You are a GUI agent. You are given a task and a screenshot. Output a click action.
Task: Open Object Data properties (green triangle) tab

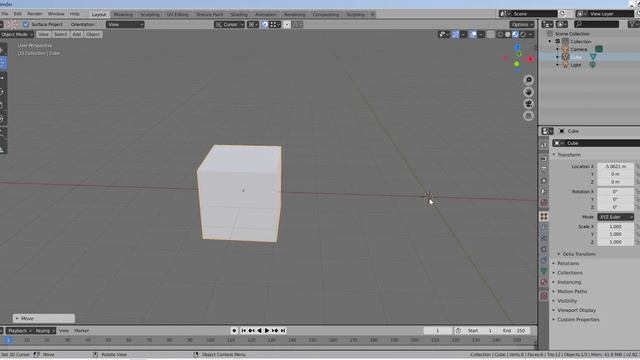tap(544, 271)
